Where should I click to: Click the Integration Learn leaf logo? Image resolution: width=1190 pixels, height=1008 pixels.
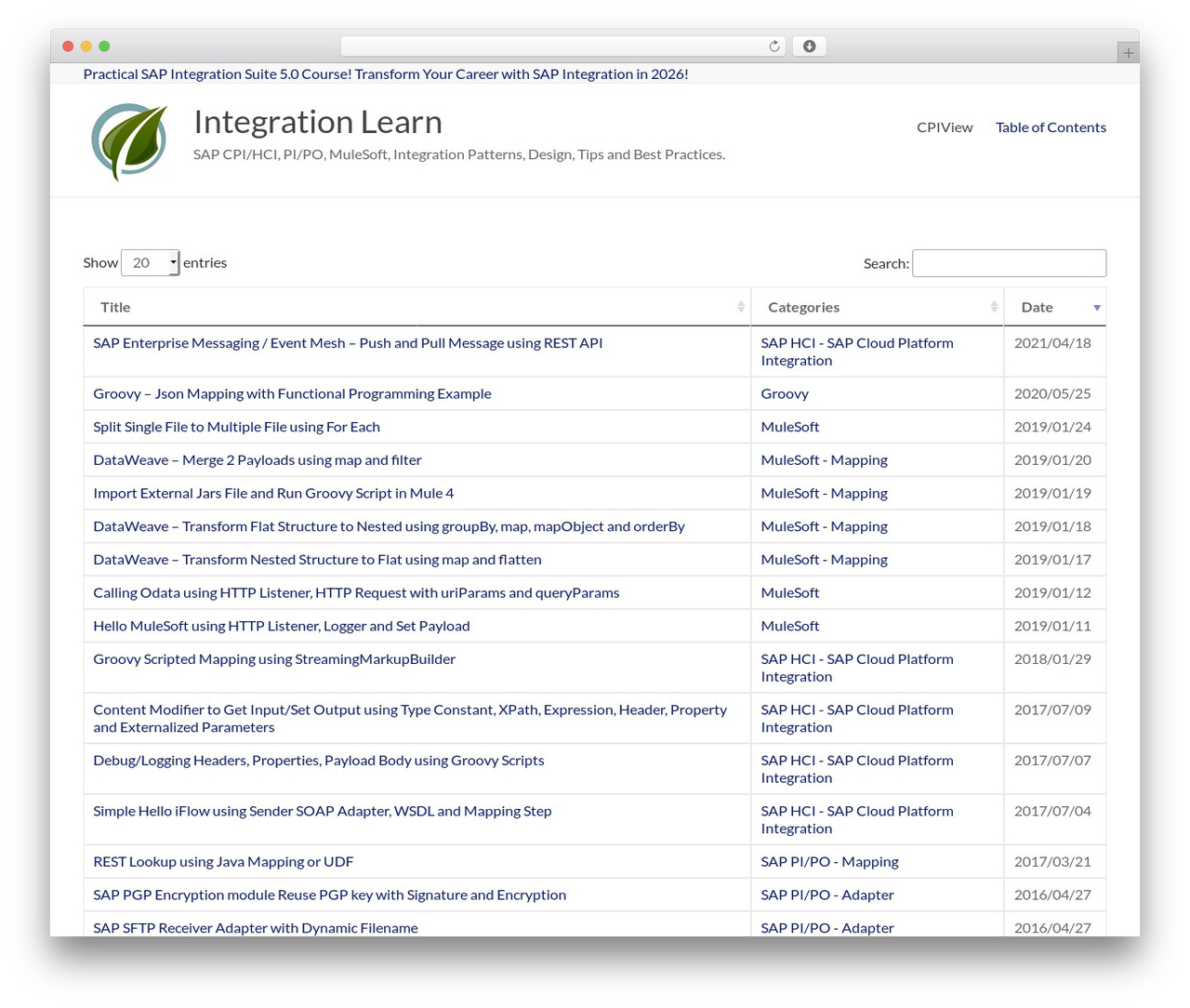(x=129, y=141)
